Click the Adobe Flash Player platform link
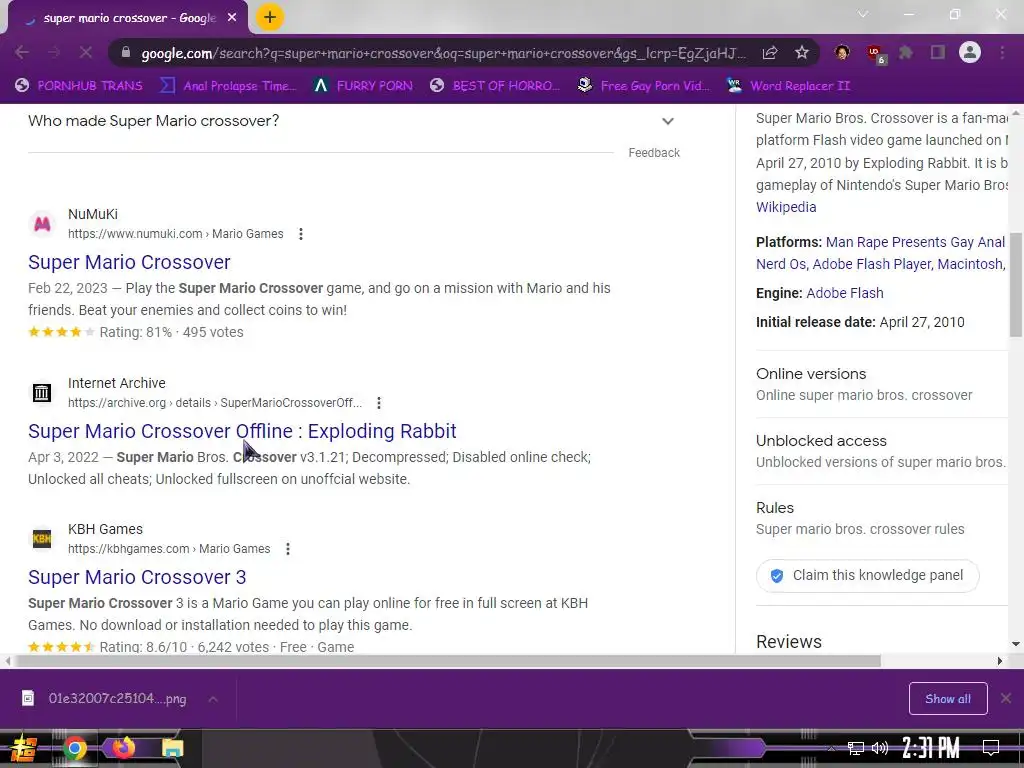1024x768 pixels. point(873,264)
